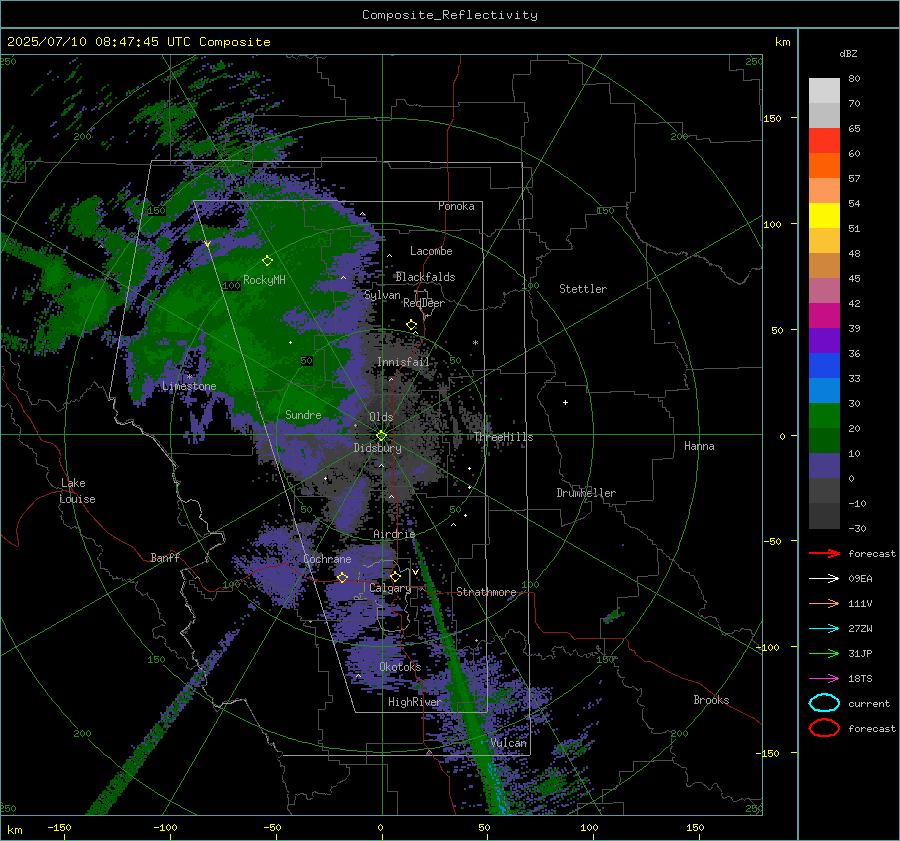
Task: Click the Blackfalds city label
Action: pos(425,277)
